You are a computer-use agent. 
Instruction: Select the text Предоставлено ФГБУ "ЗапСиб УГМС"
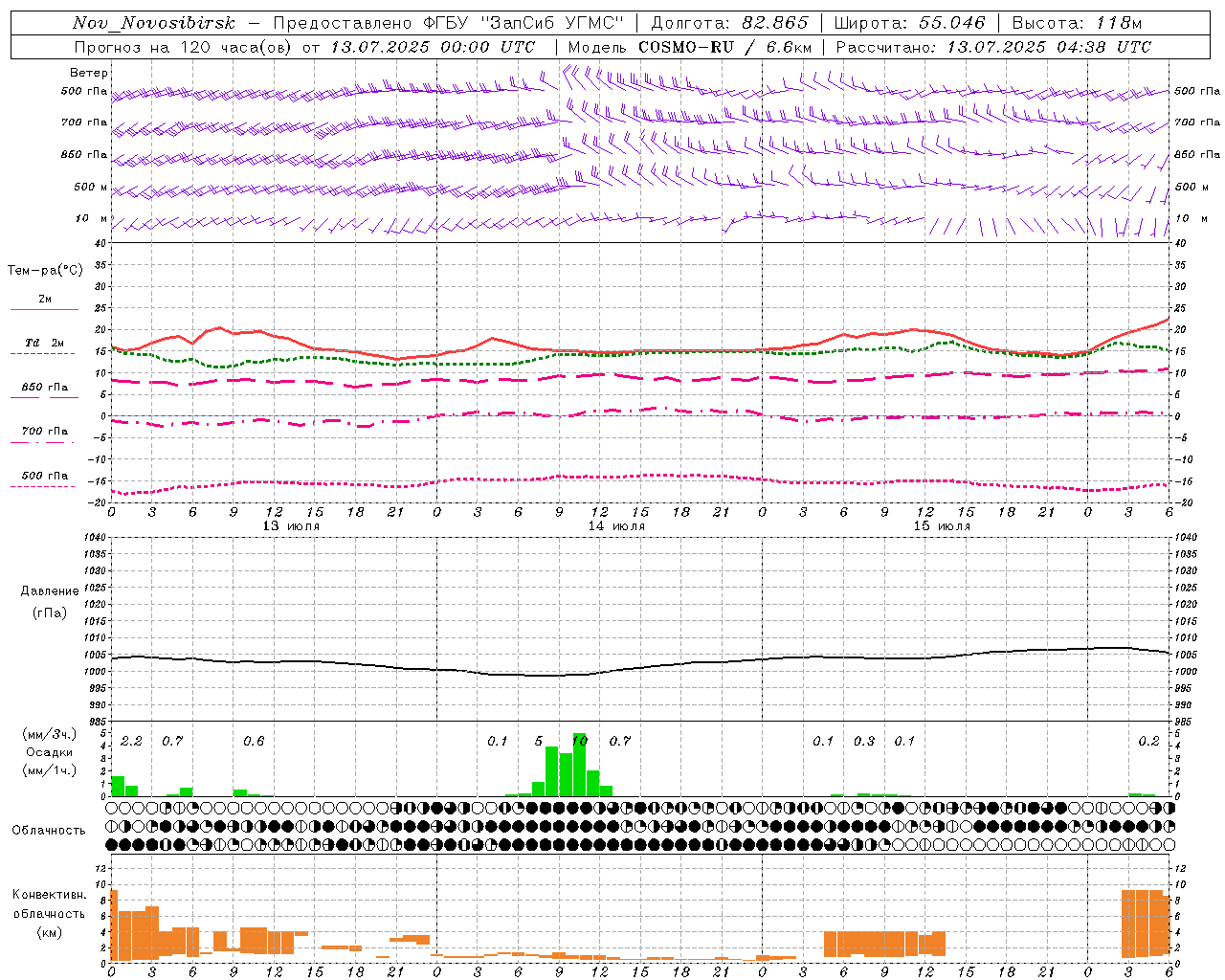tap(449, 23)
